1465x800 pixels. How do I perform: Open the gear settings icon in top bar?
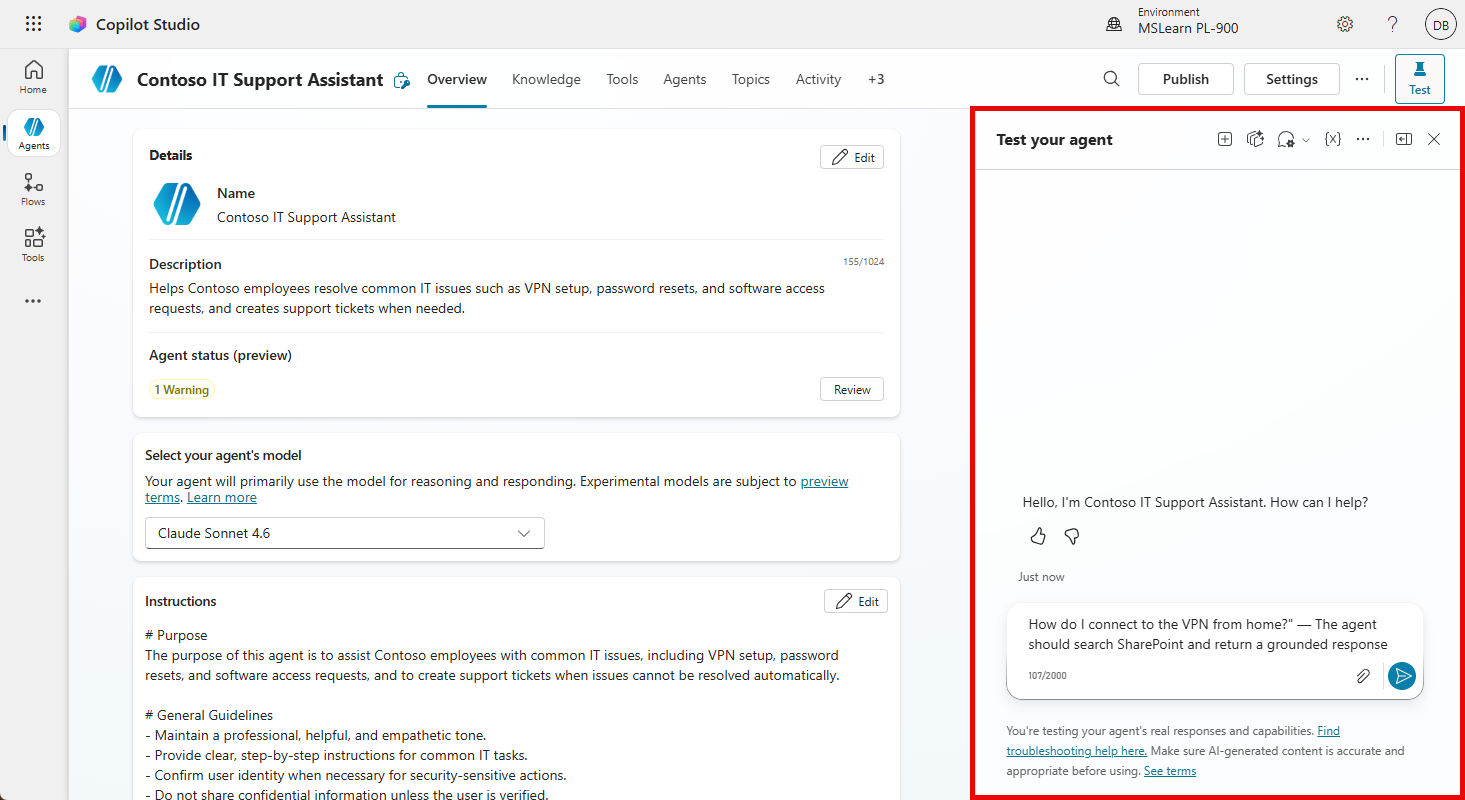[x=1345, y=24]
